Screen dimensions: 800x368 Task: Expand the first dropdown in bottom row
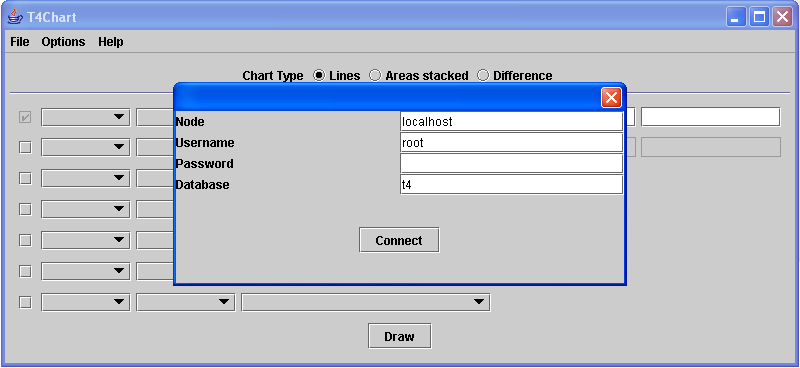pos(86,302)
